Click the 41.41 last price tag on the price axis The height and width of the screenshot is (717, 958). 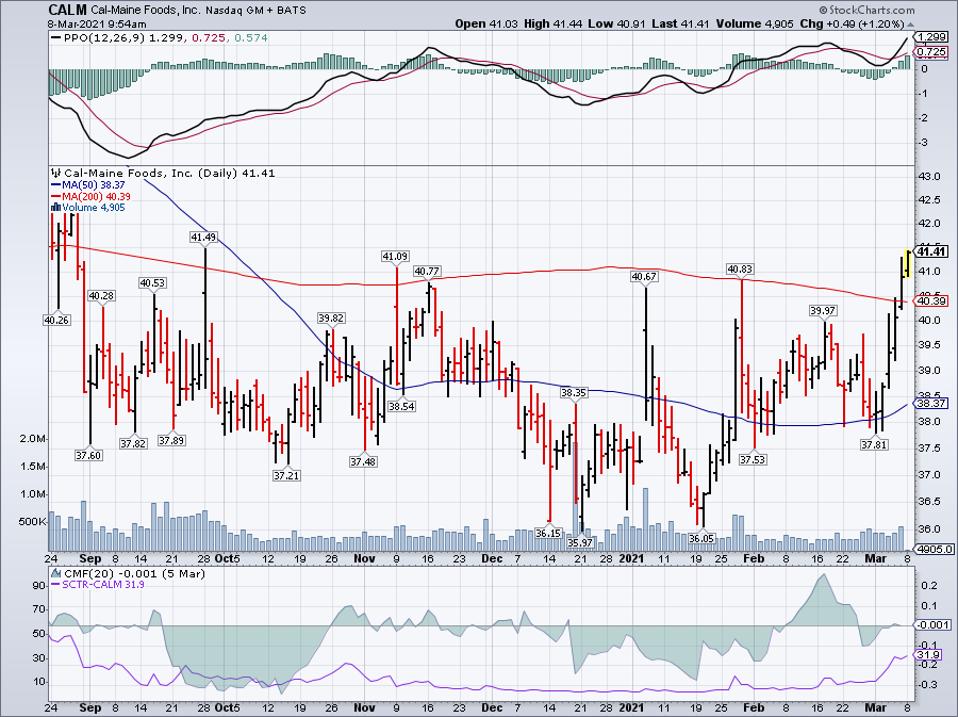pos(932,252)
